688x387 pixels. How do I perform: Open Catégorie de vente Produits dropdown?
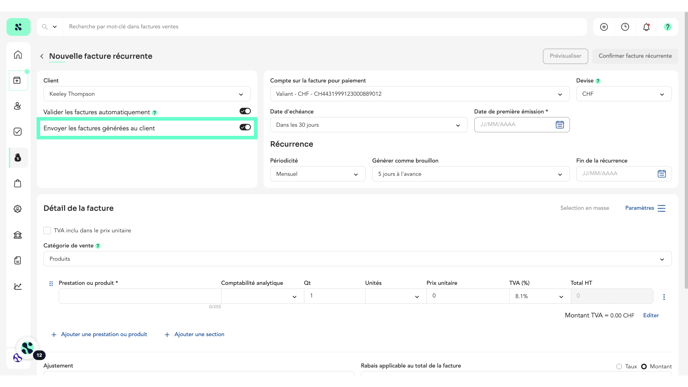(x=357, y=259)
